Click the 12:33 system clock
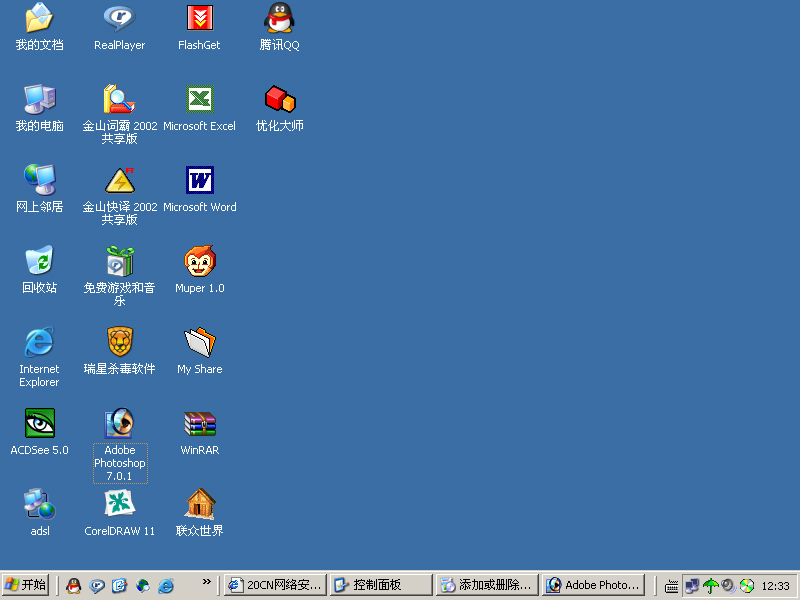 [775, 586]
